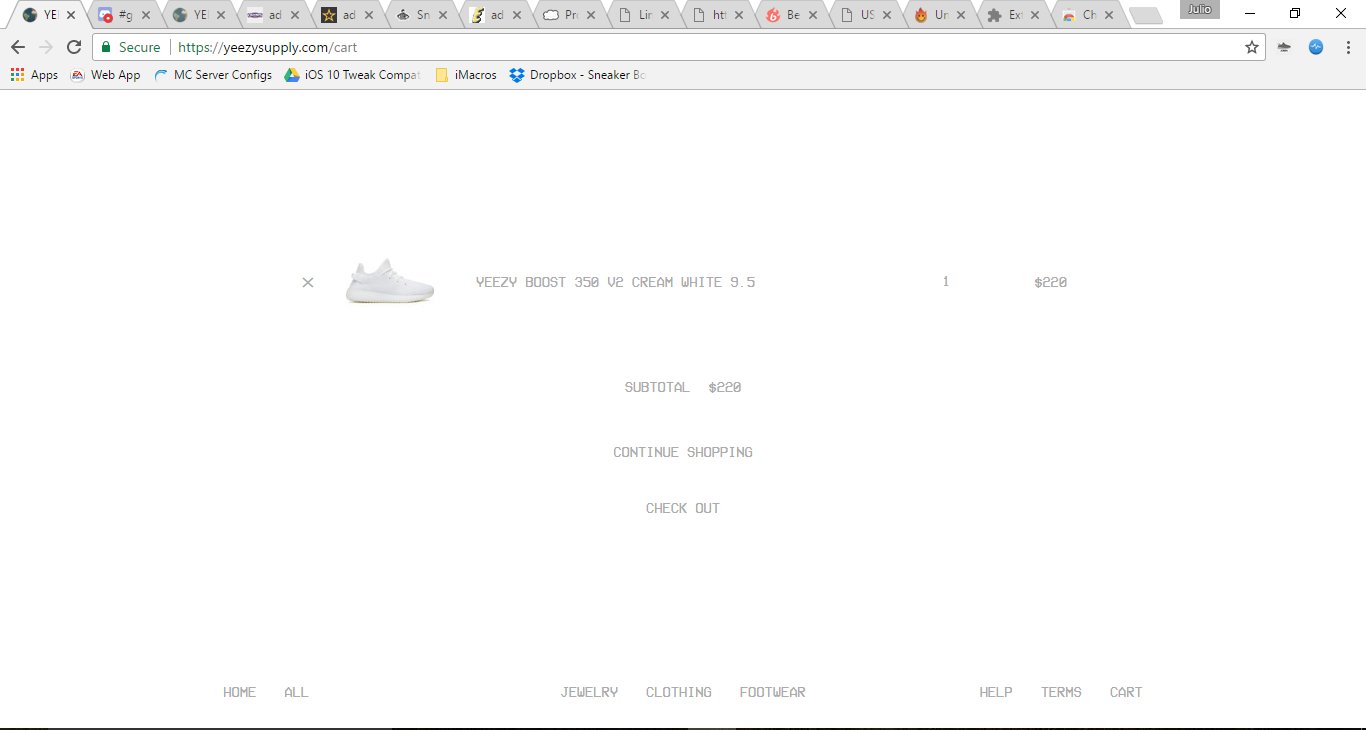Screen dimensions: 1366x730
Task: Remove the Yeezy Boost item with X icon
Action: (x=308, y=283)
